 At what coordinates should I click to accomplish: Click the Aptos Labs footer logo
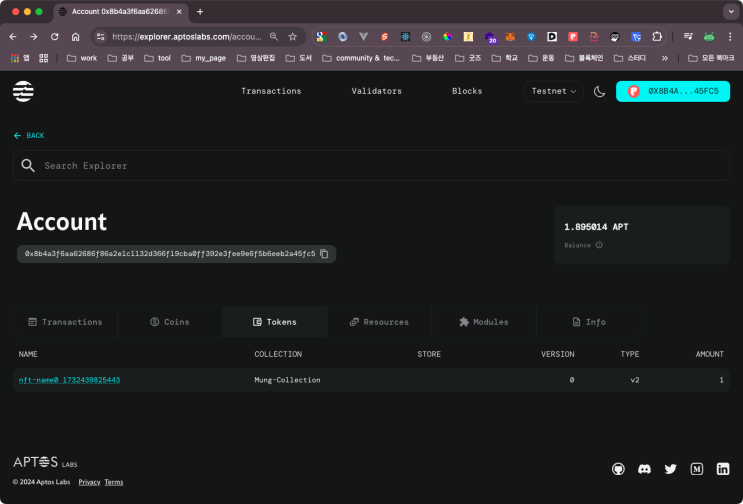(x=45, y=462)
